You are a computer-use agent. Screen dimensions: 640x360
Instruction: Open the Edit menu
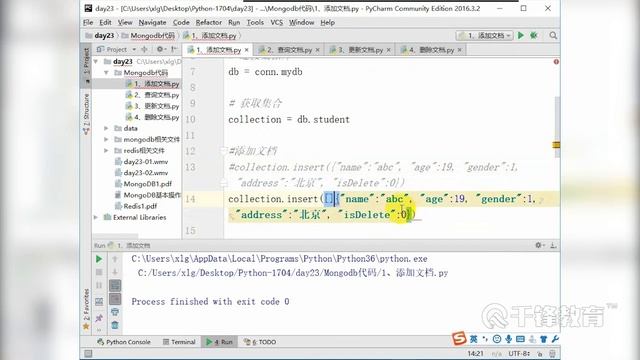(105, 22)
